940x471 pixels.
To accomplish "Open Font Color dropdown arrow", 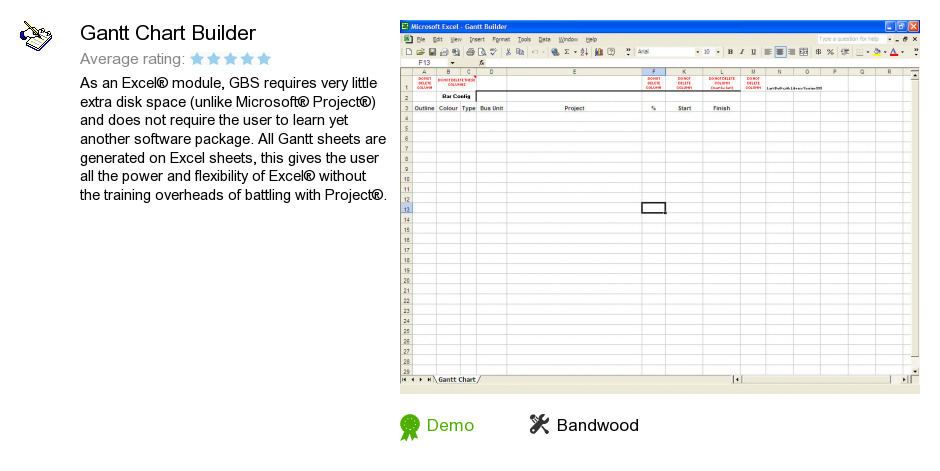I will pyautogui.click(x=902, y=52).
